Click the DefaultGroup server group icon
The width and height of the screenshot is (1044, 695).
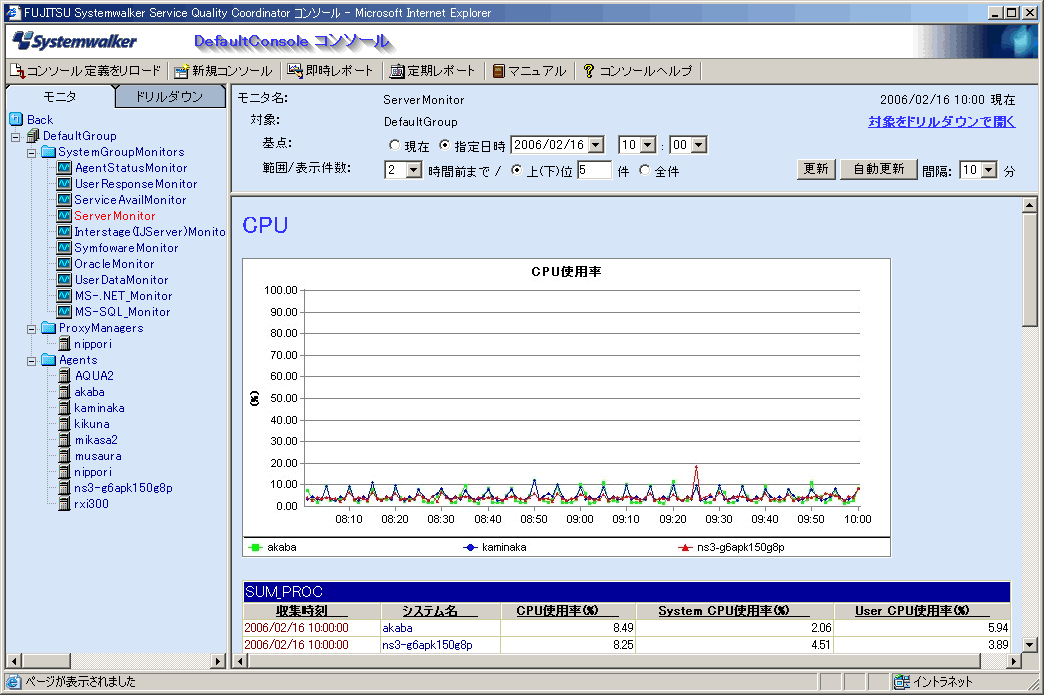click(33, 136)
